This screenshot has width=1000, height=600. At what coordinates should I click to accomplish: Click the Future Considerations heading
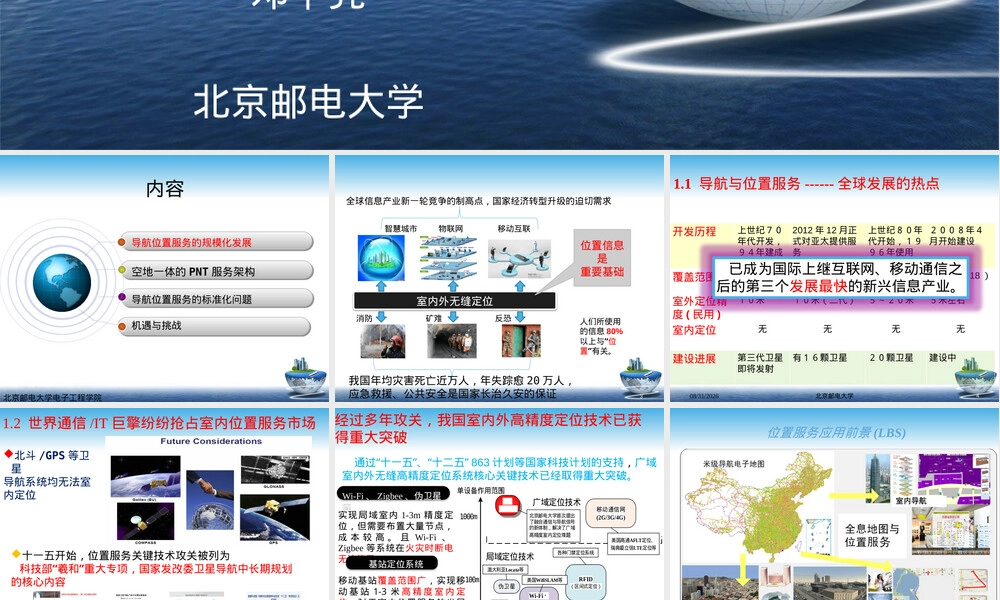[x=211, y=441]
